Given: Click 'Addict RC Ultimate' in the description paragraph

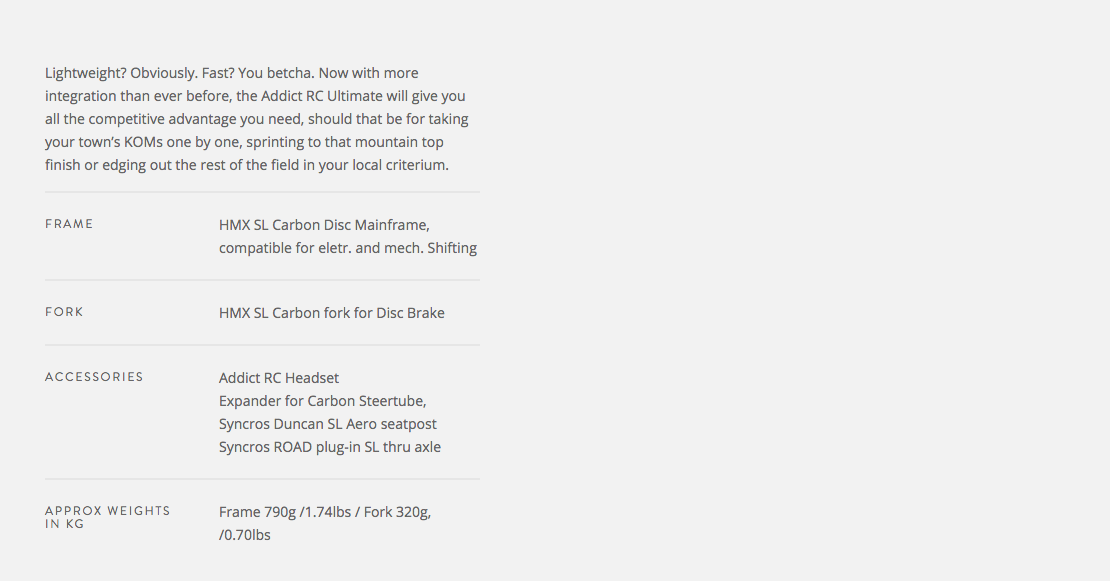Looking at the screenshot, I should coord(323,96).
